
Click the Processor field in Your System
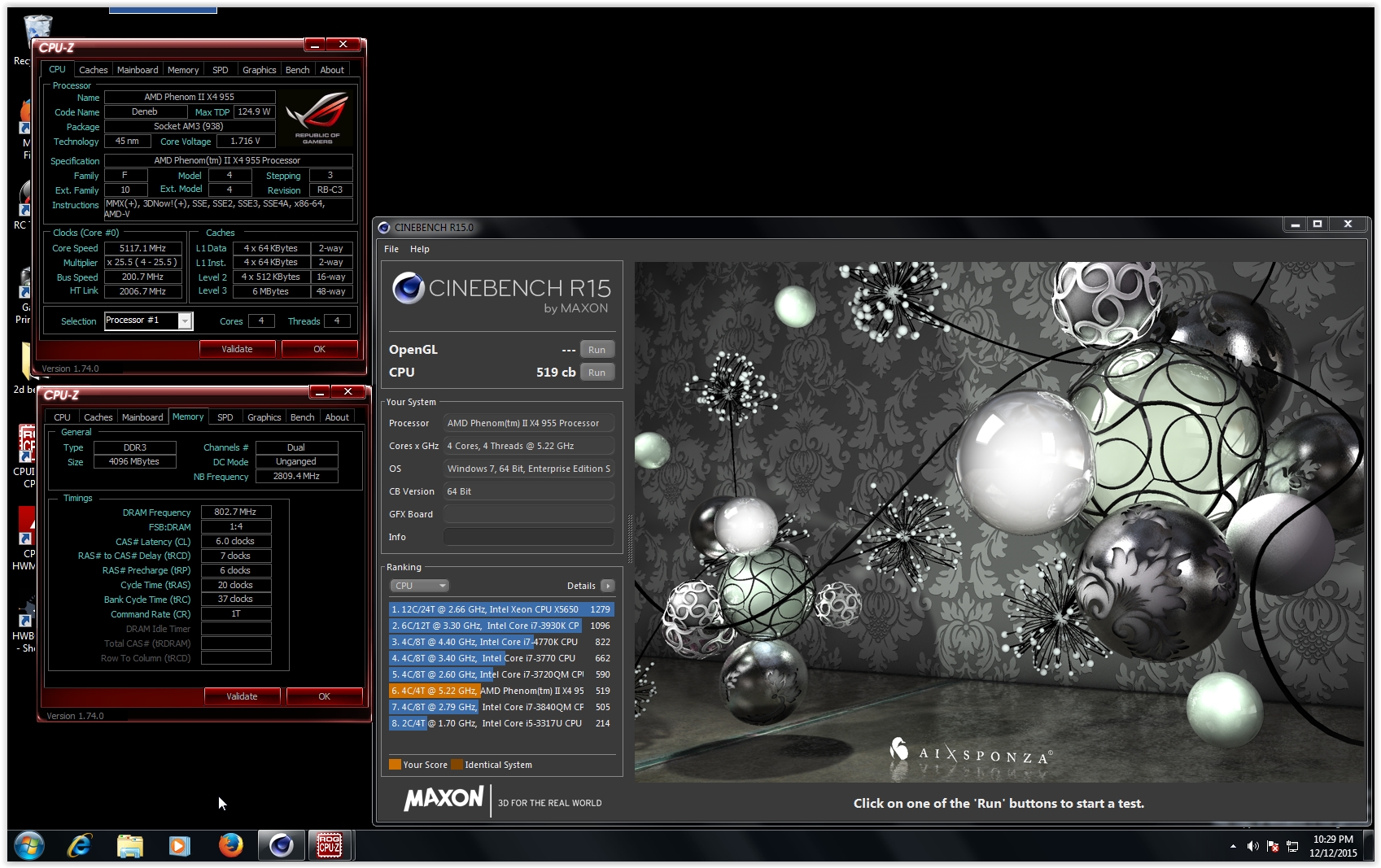click(529, 423)
